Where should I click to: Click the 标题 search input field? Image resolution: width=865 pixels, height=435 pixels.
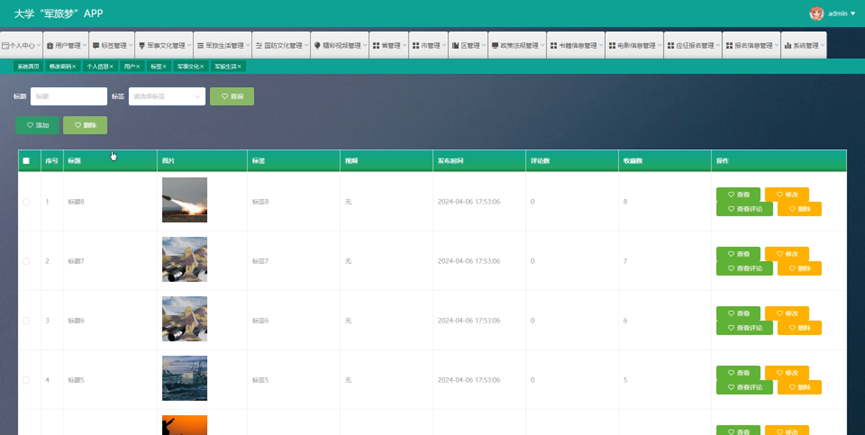tap(68, 96)
